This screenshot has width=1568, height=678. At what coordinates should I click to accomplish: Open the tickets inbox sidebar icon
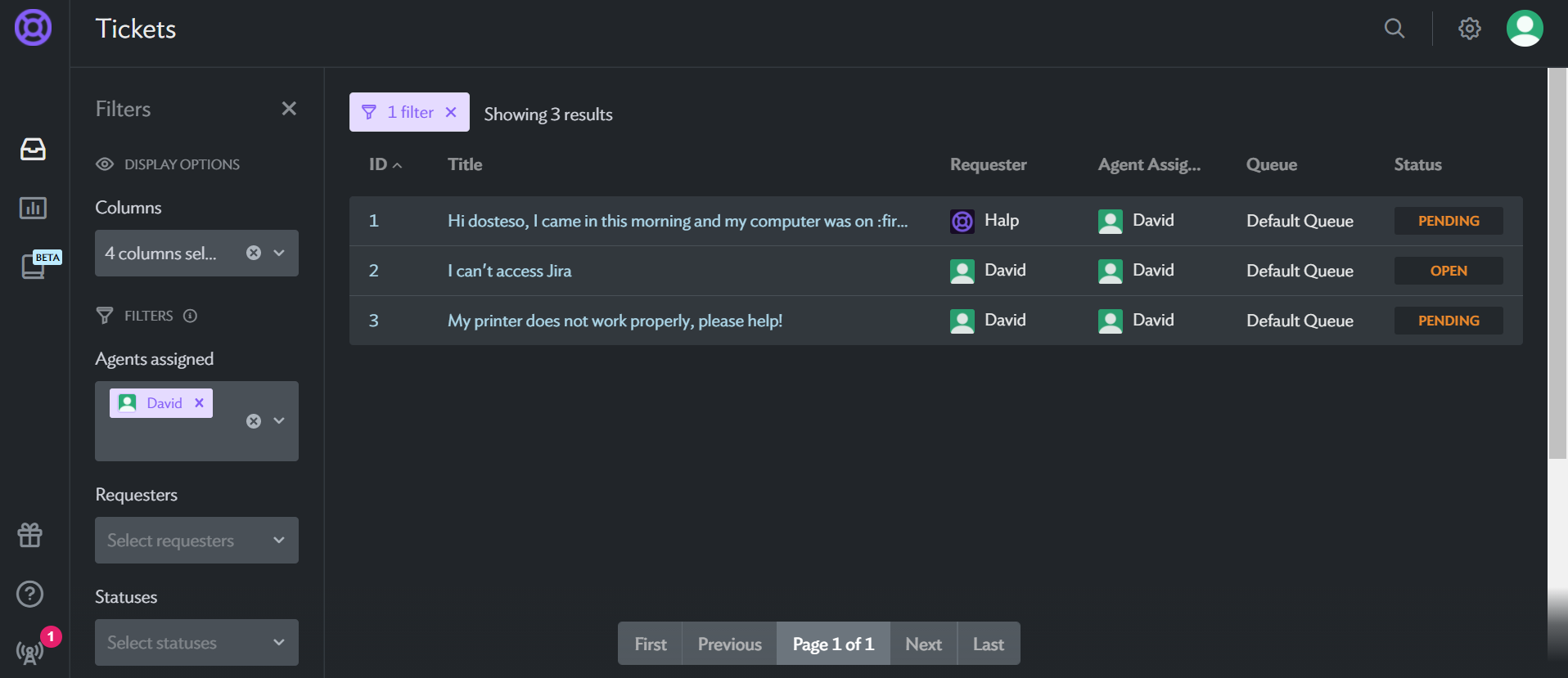pyautogui.click(x=33, y=149)
